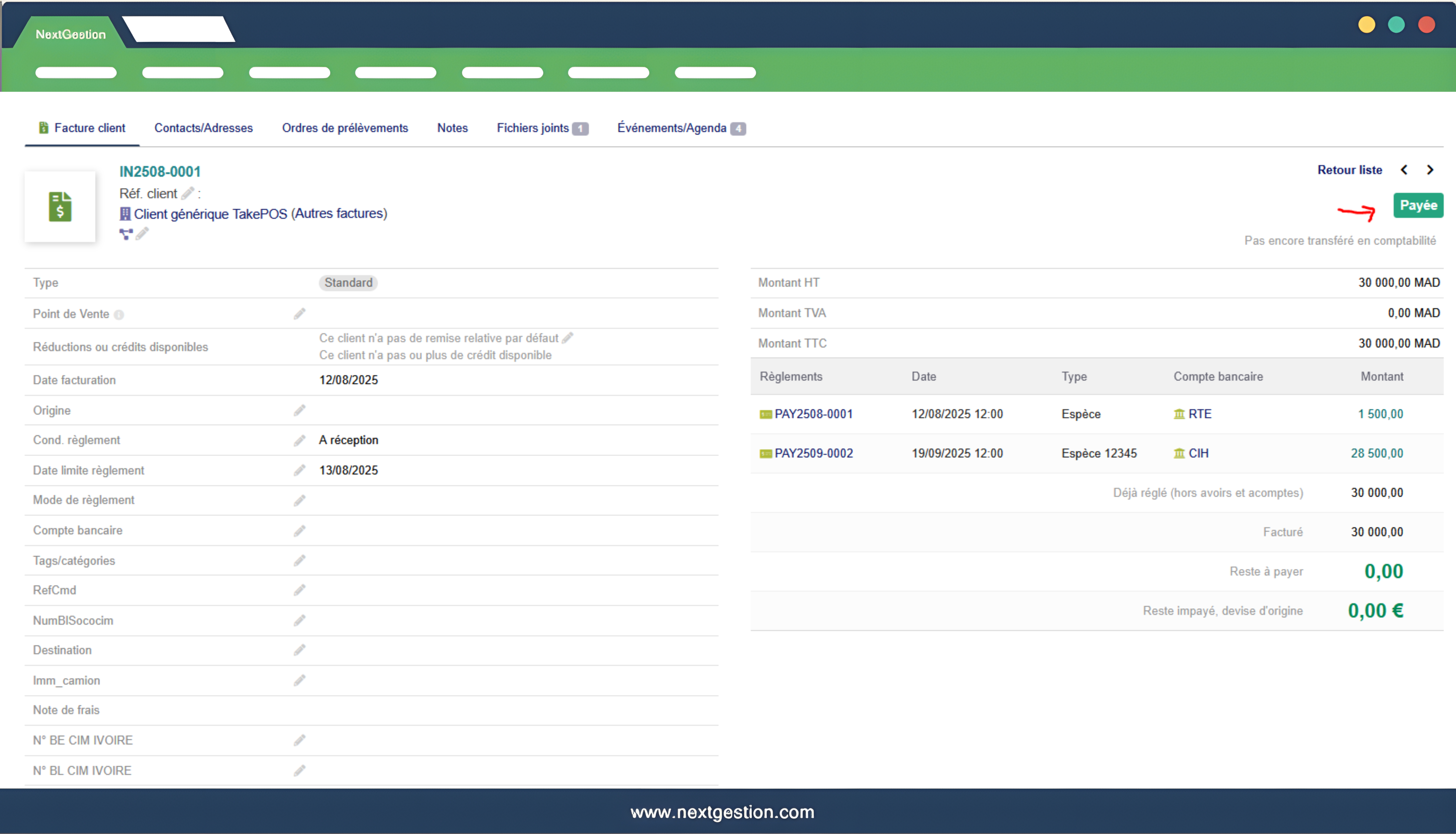Viewport: 1456px width, 834px height.
Task: Click the edit pencil for Point de Vente
Action: 300,314
